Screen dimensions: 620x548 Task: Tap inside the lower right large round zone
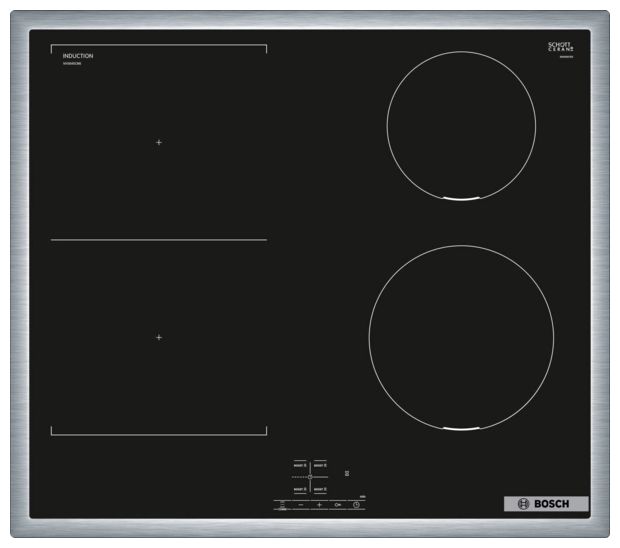pos(461,338)
